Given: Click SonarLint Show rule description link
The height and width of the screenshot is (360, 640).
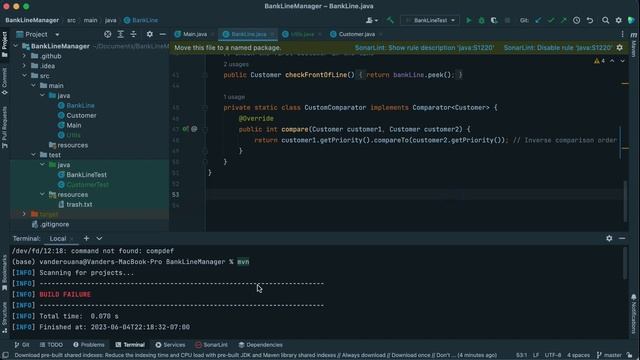Looking at the screenshot, I should pyautogui.click(x=424, y=48).
